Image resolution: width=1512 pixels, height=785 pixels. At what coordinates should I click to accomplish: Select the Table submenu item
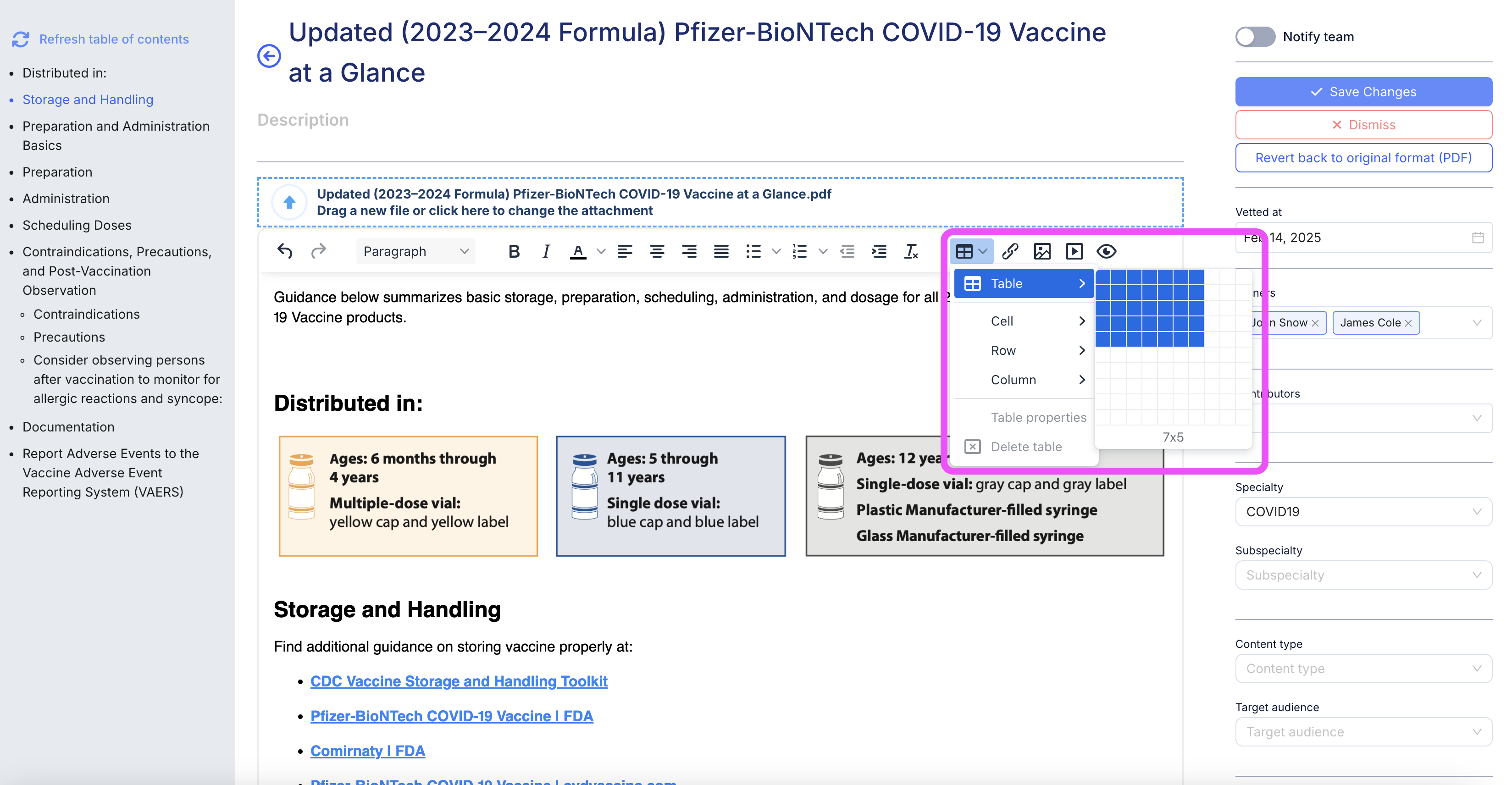point(1024,283)
